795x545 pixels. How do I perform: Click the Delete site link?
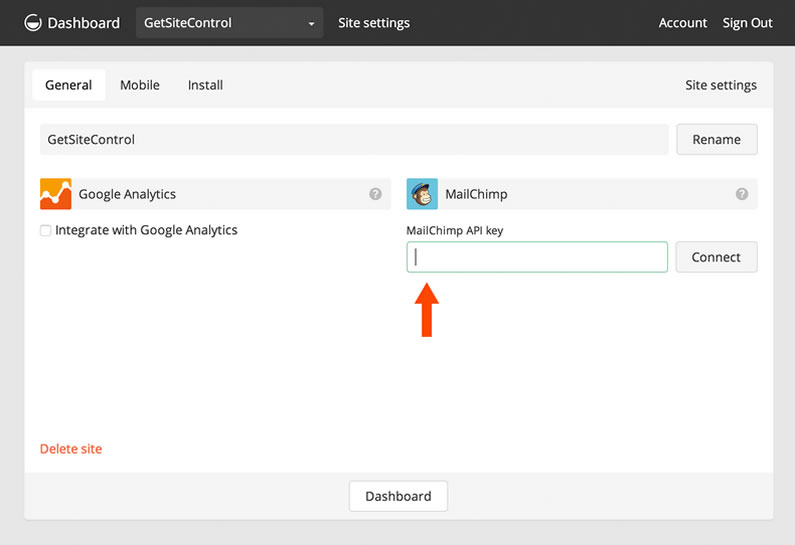pos(71,449)
